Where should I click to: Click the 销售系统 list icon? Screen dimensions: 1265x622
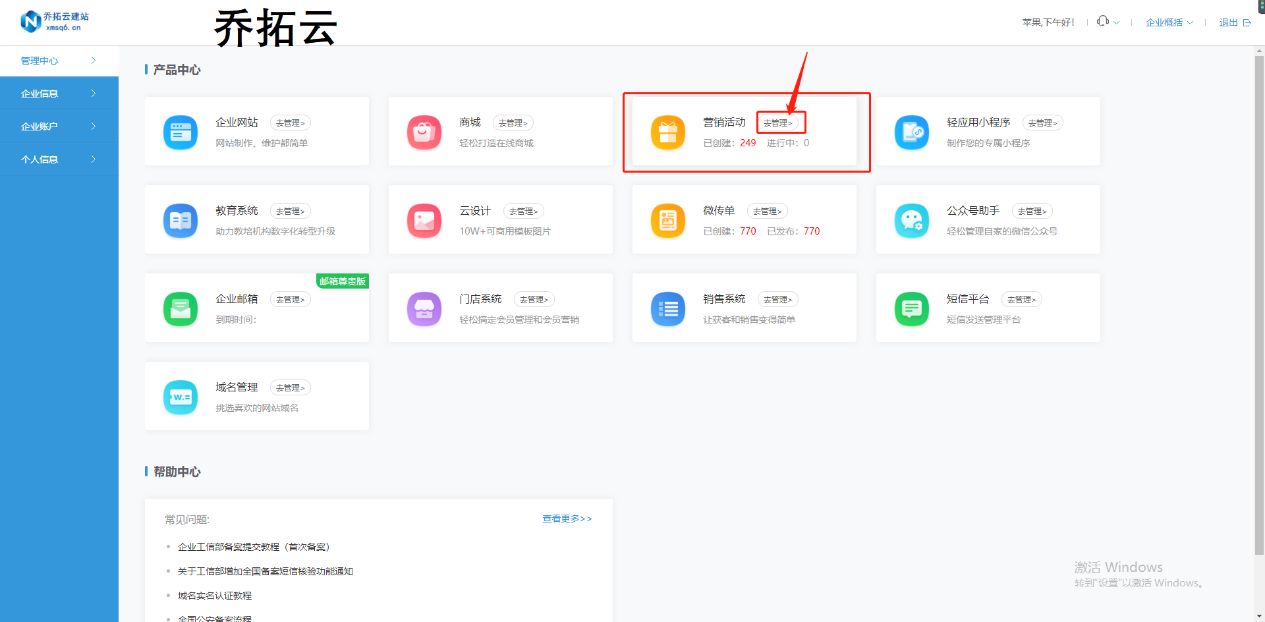(668, 308)
